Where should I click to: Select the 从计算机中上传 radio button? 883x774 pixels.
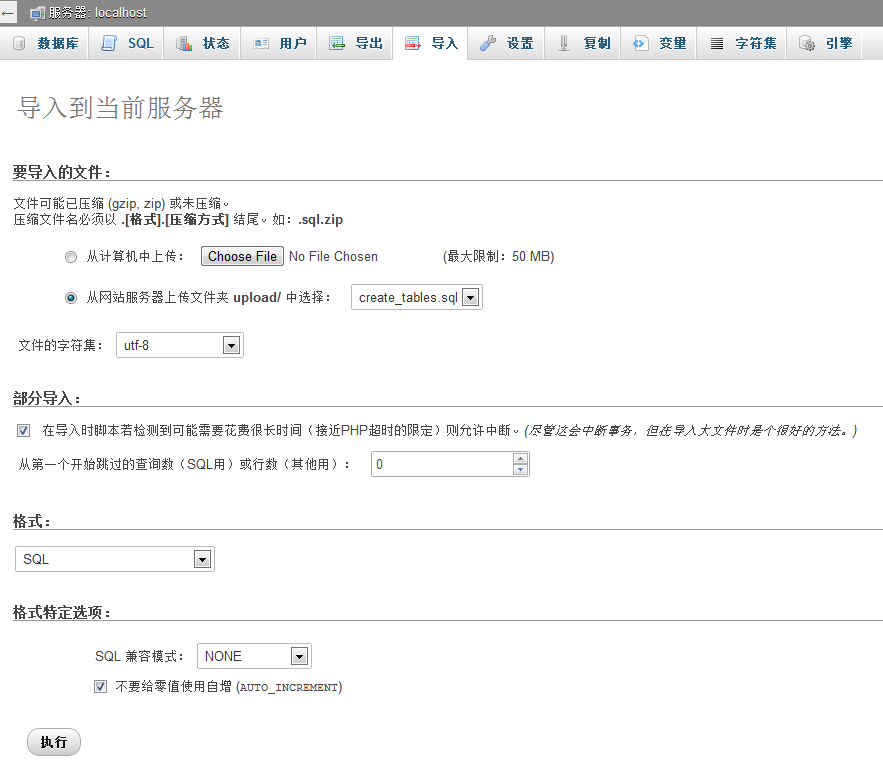tap(70, 257)
